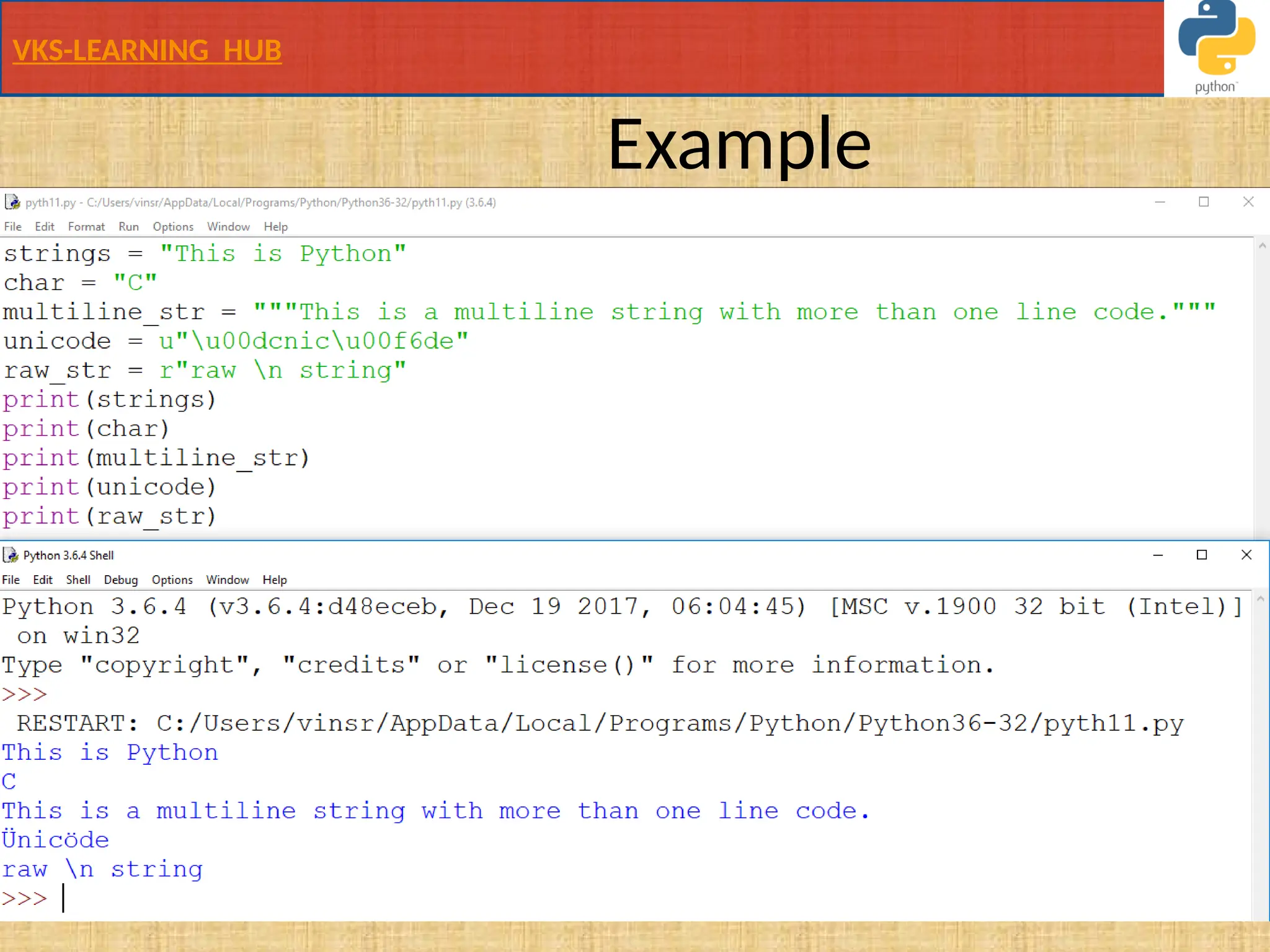Image resolution: width=1270 pixels, height=952 pixels.
Task: Click the Python 3.6.4 Shell window icon
Action: 11,555
